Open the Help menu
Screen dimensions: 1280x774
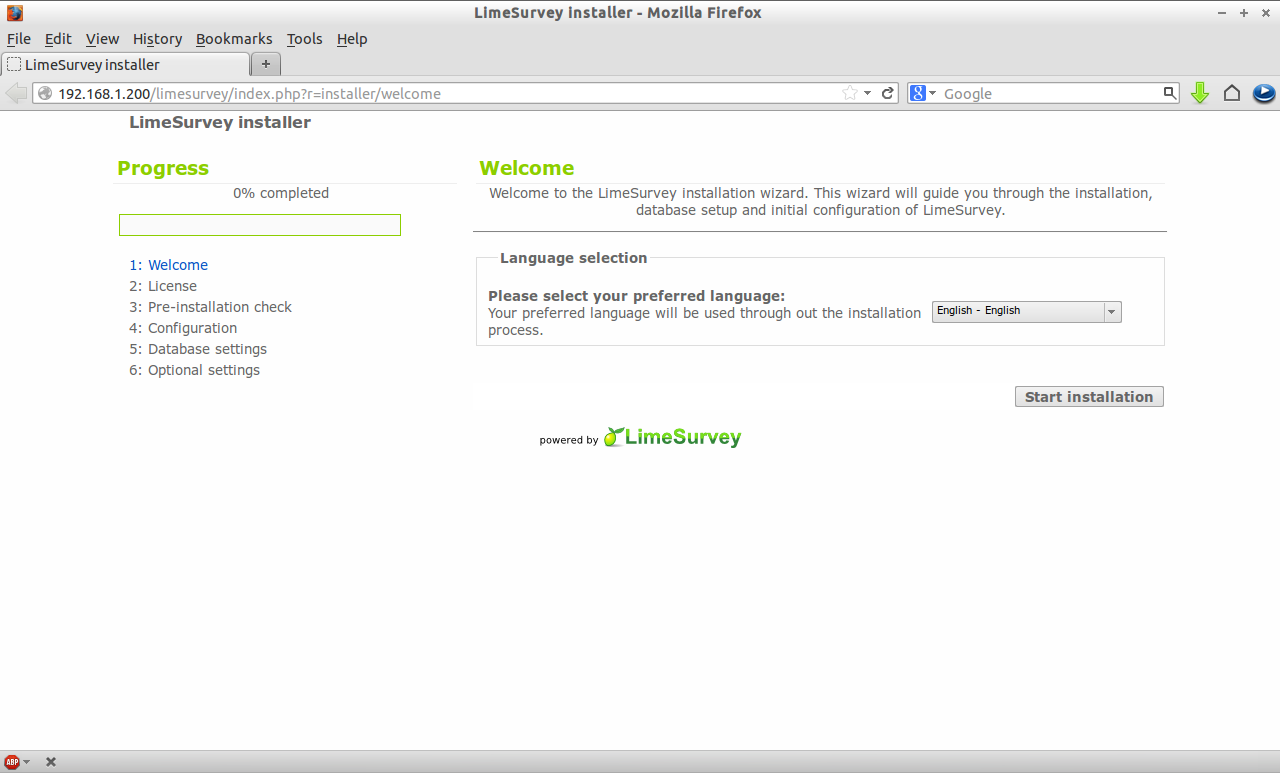click(x=352, y=39)
